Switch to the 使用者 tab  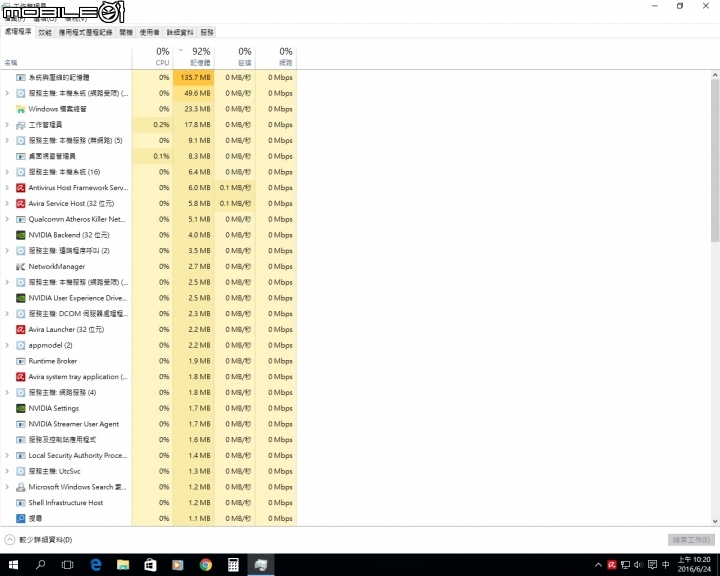tap(149, 32)
